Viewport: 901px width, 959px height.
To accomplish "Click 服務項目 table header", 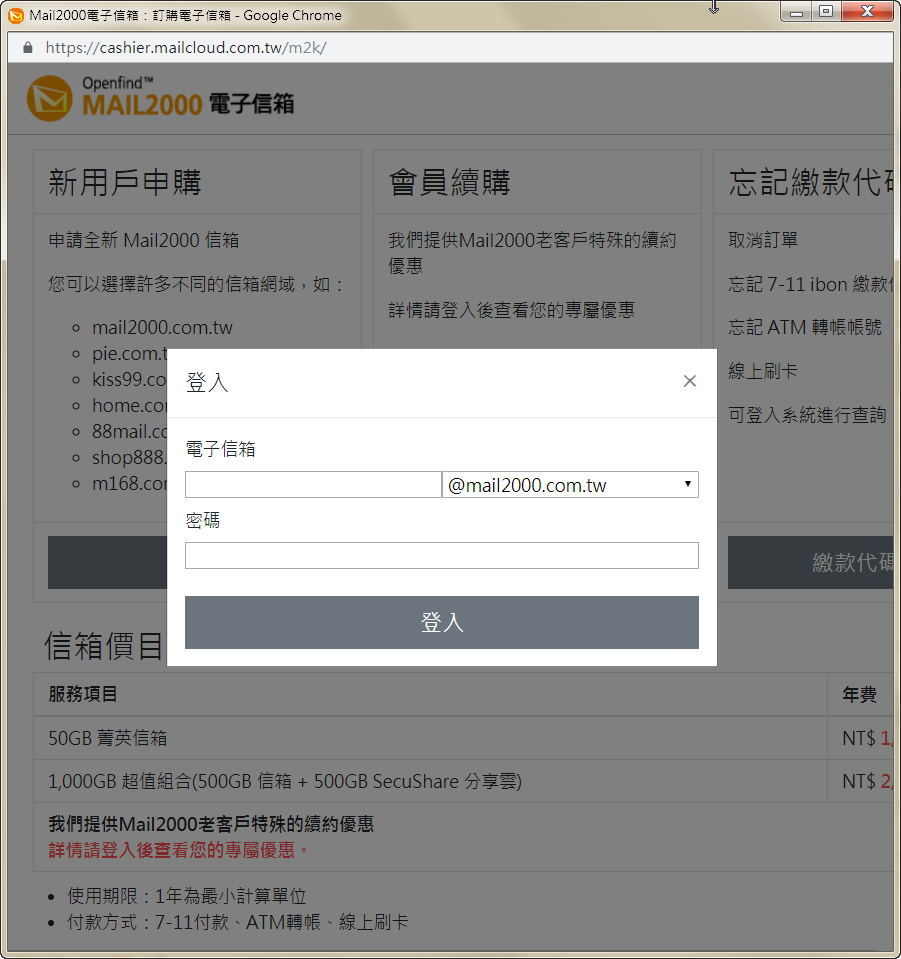I will (x=83, y=694).
